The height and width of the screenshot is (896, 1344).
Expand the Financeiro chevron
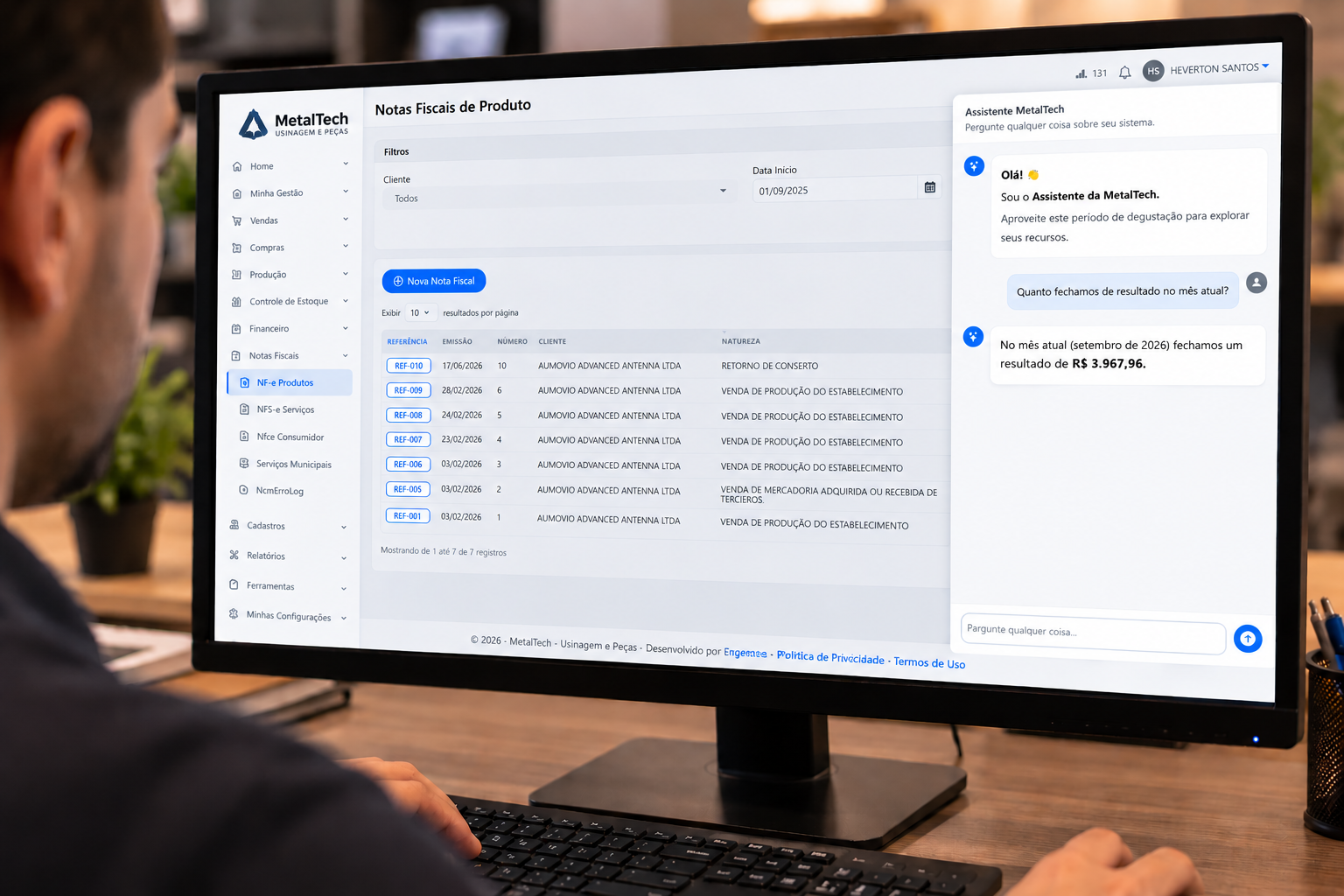point(346,328)
